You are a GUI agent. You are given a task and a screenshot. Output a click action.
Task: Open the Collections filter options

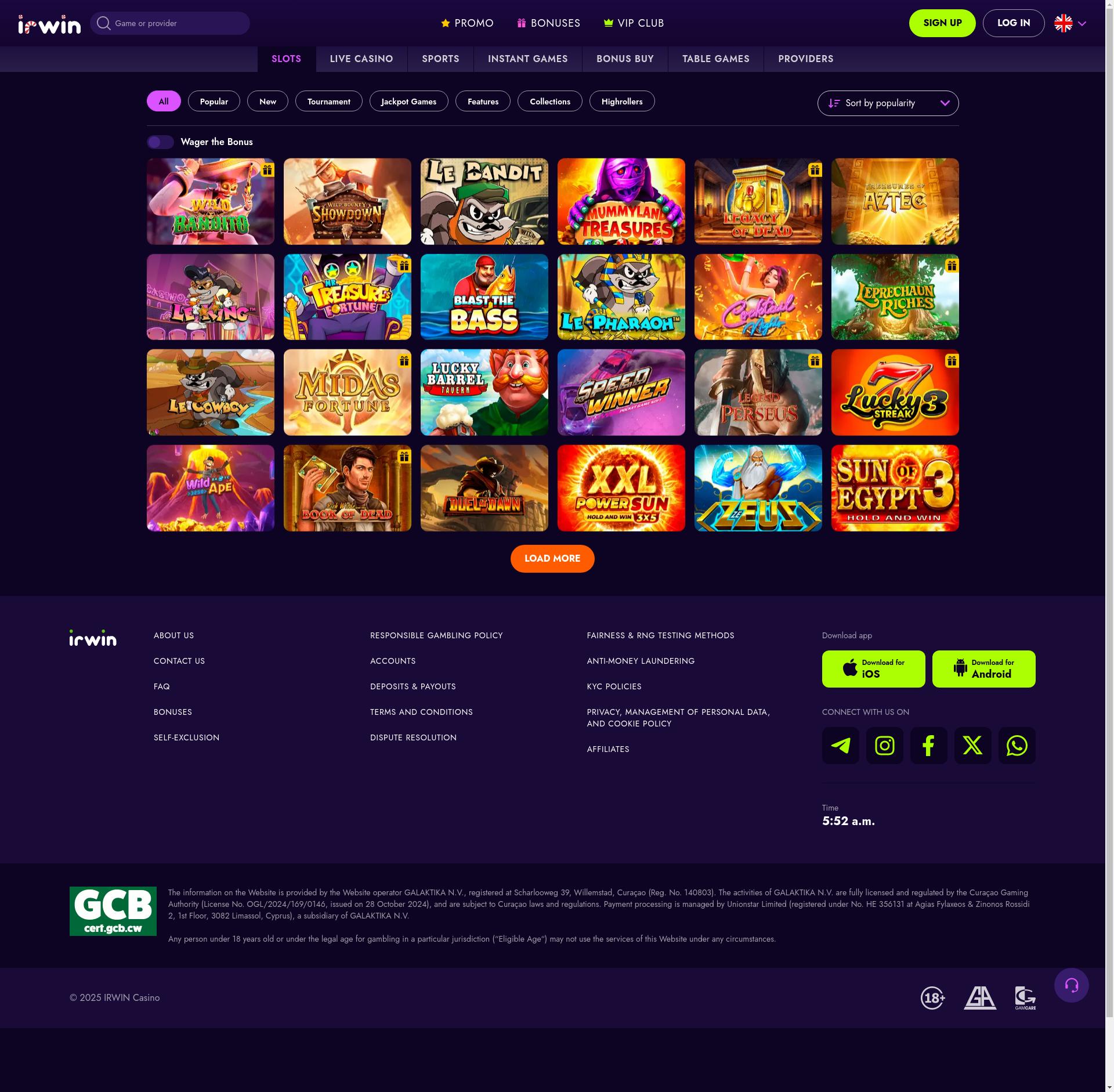click(550, 102)
